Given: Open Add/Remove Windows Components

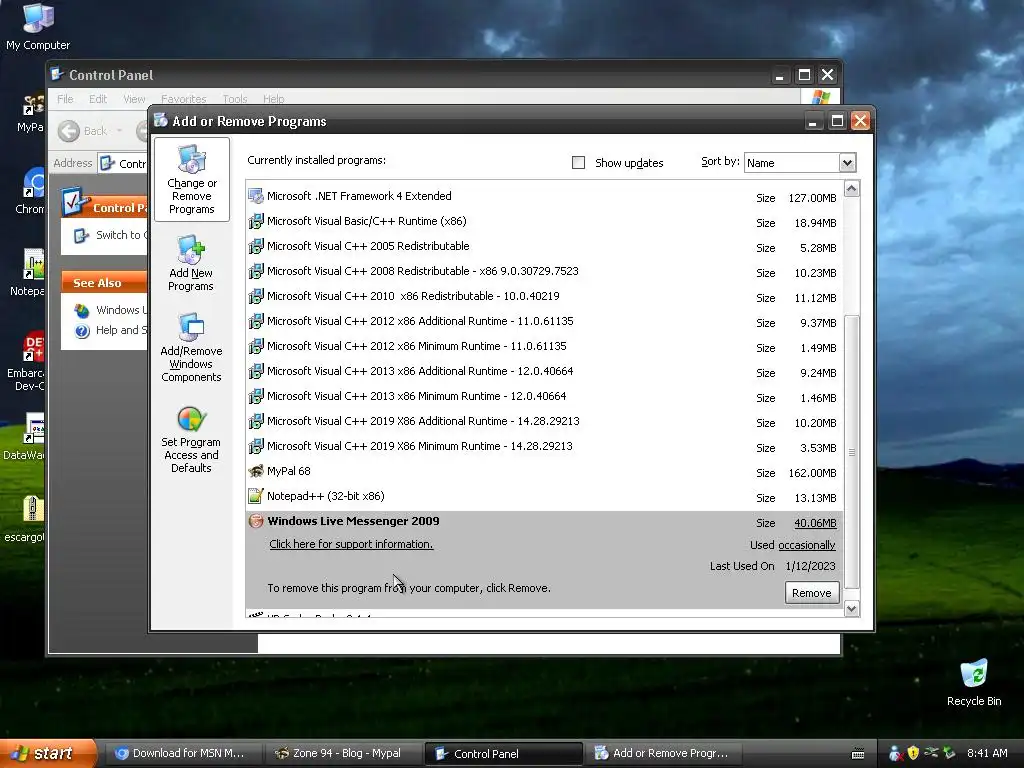Looking at the screenshot, I should pyautogui.click(x=191, y=347).
